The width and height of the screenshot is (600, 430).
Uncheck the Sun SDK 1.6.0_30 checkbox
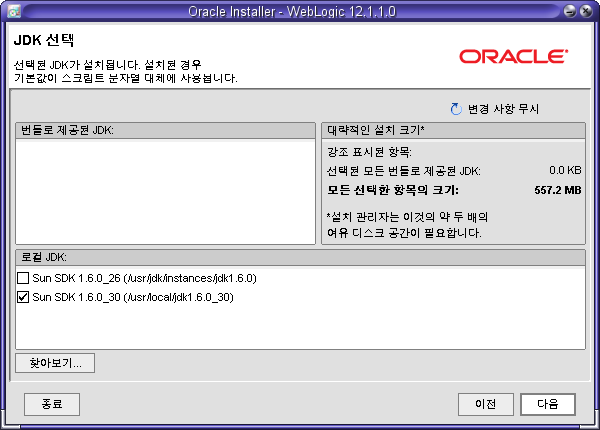pyautogui.click(x=24, y=297)
